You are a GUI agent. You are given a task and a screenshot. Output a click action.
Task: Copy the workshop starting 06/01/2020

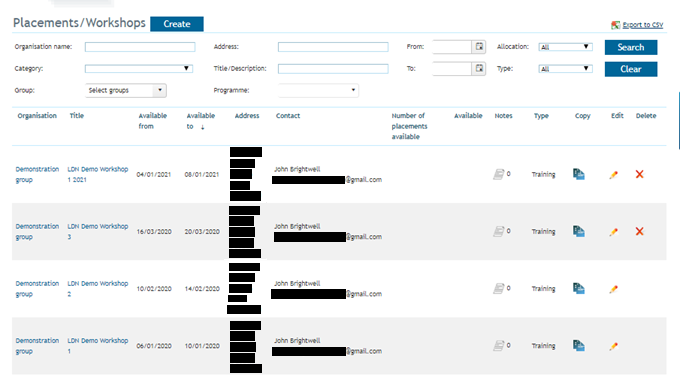click(x=579, y=346)
